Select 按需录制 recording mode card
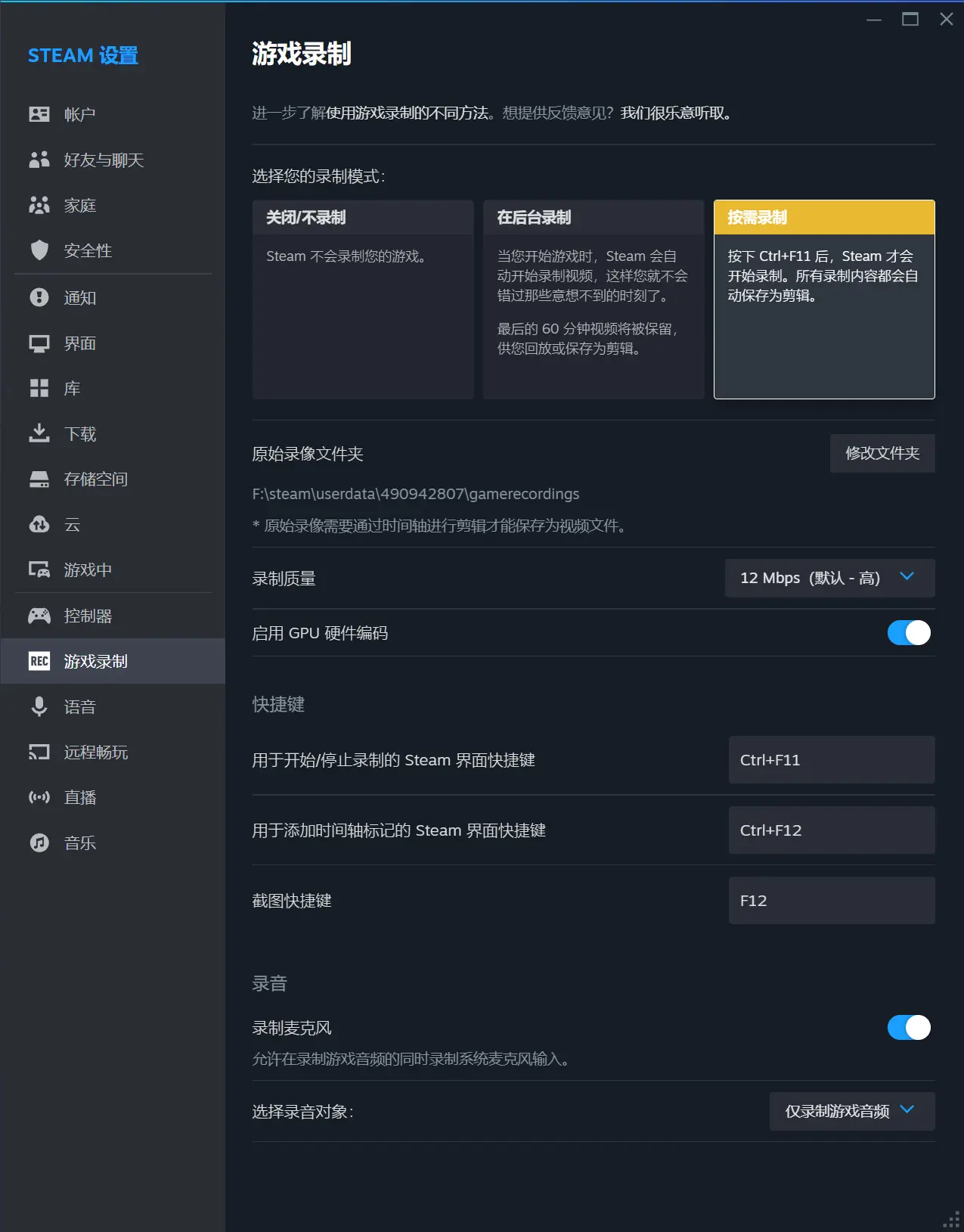The height and width of the screenshot is (1232, 964). pyautogui.click(x=824, y=299)
